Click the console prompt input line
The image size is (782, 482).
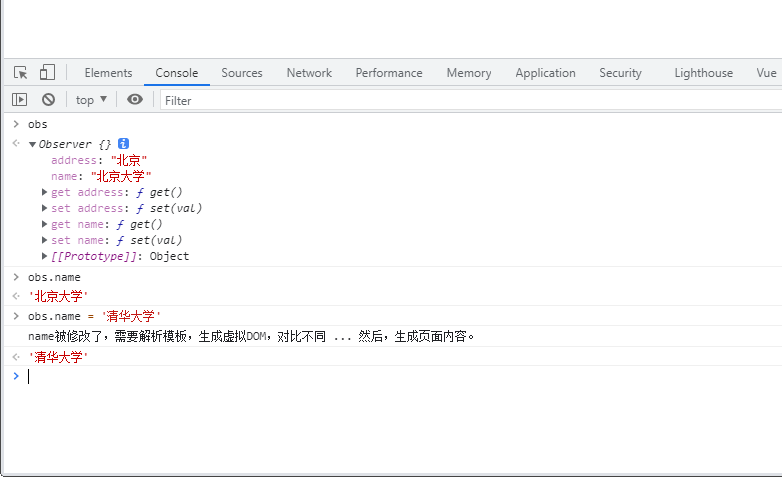point(404,376)
